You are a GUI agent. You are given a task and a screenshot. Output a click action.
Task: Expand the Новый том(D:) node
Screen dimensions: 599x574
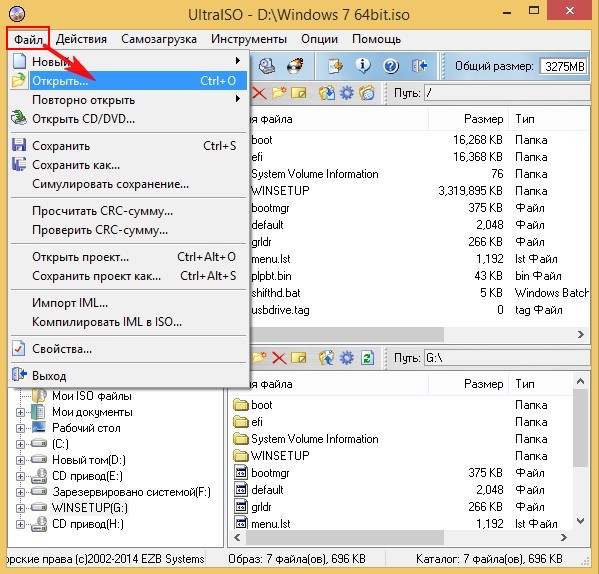pyautogui.click(x=20, y=460)
